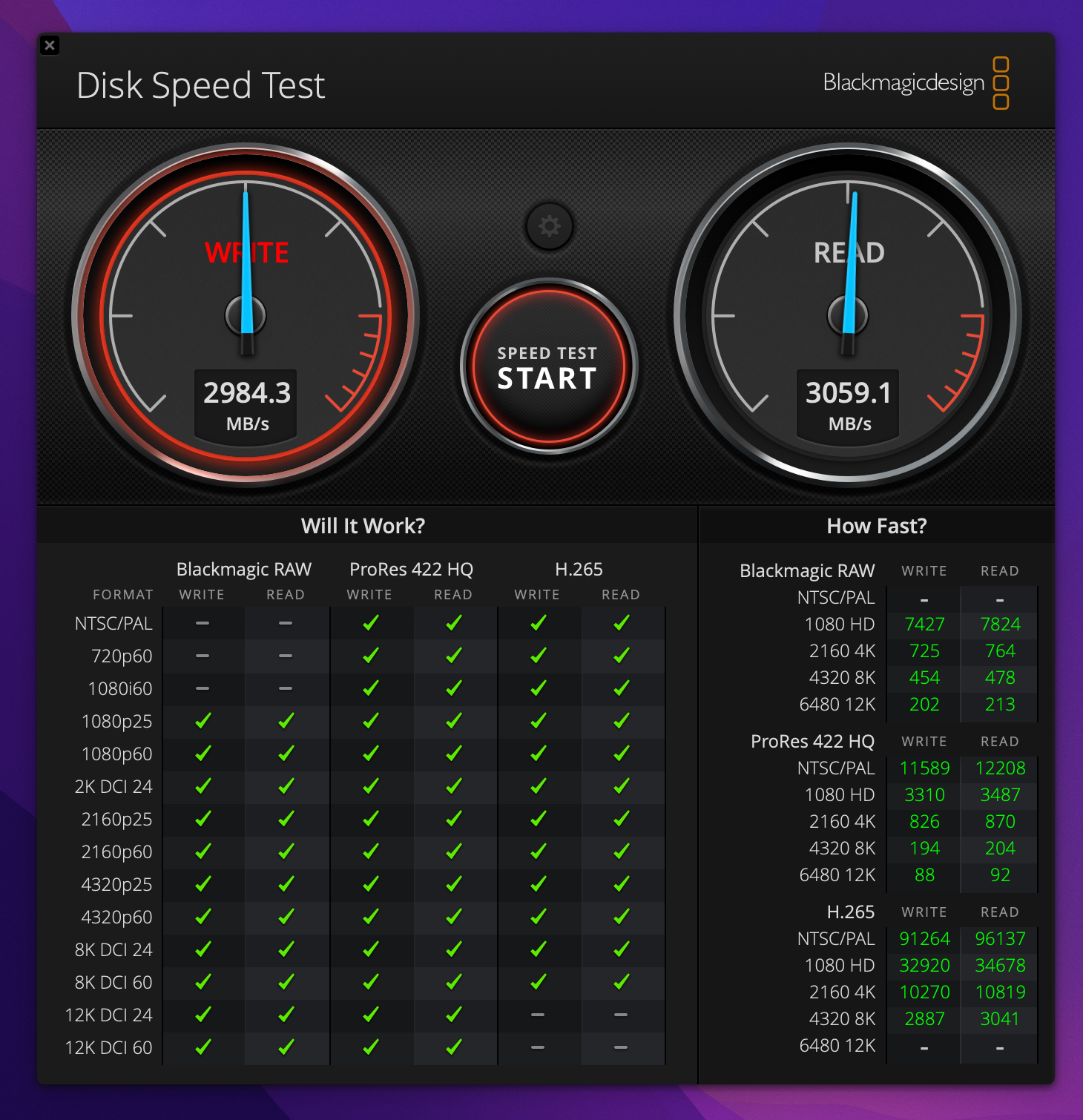Click the WRITE gauge label
This screenshot has height=1120, width=1083.
(246, 253)
